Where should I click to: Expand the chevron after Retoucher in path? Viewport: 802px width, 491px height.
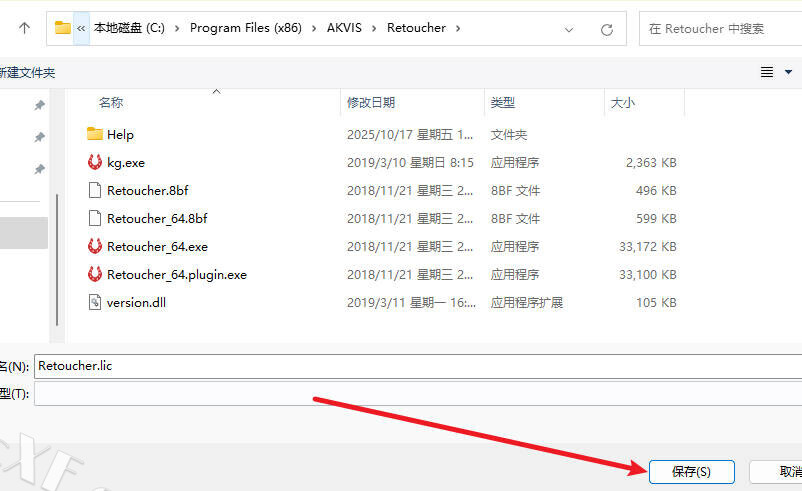tap(458, 28)
